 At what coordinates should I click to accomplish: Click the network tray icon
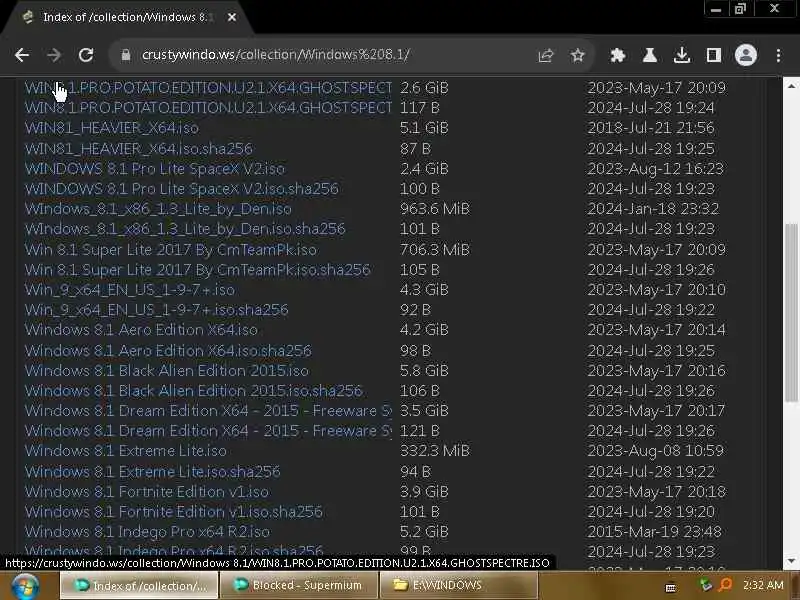pos(706,585)
